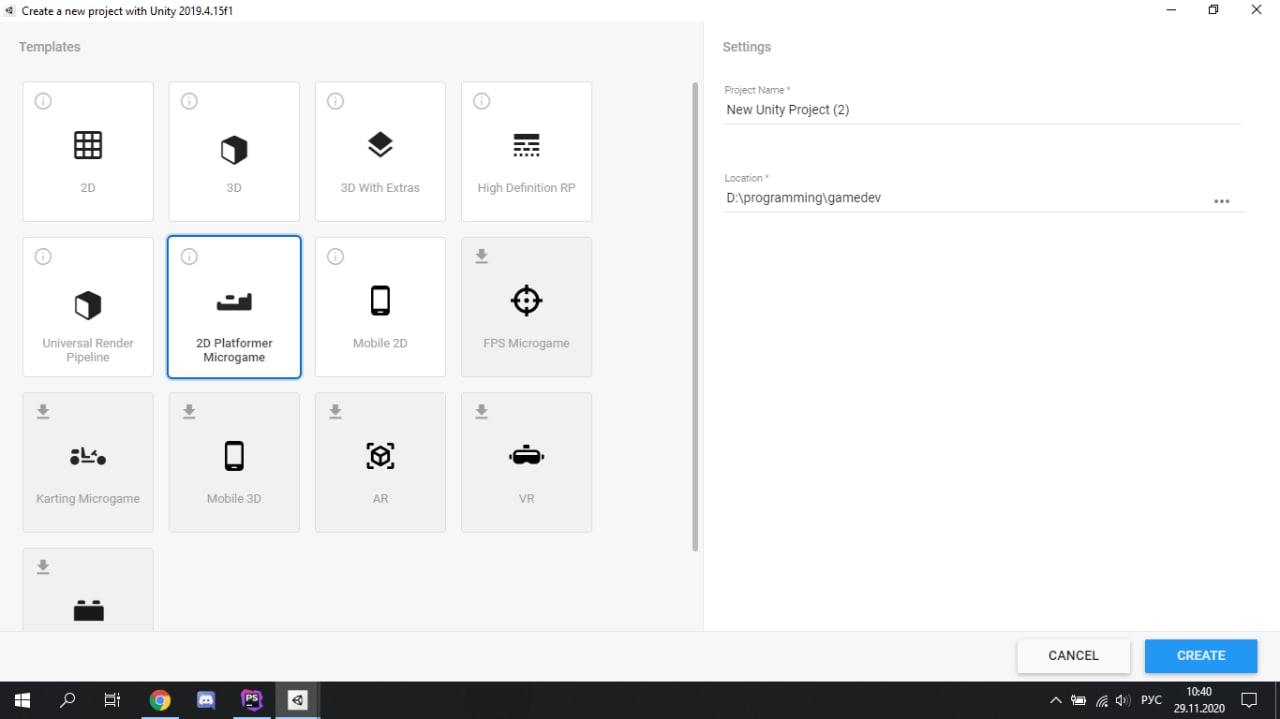
Task: Pick the High Definition RP template icon
Action: point(526,145)
